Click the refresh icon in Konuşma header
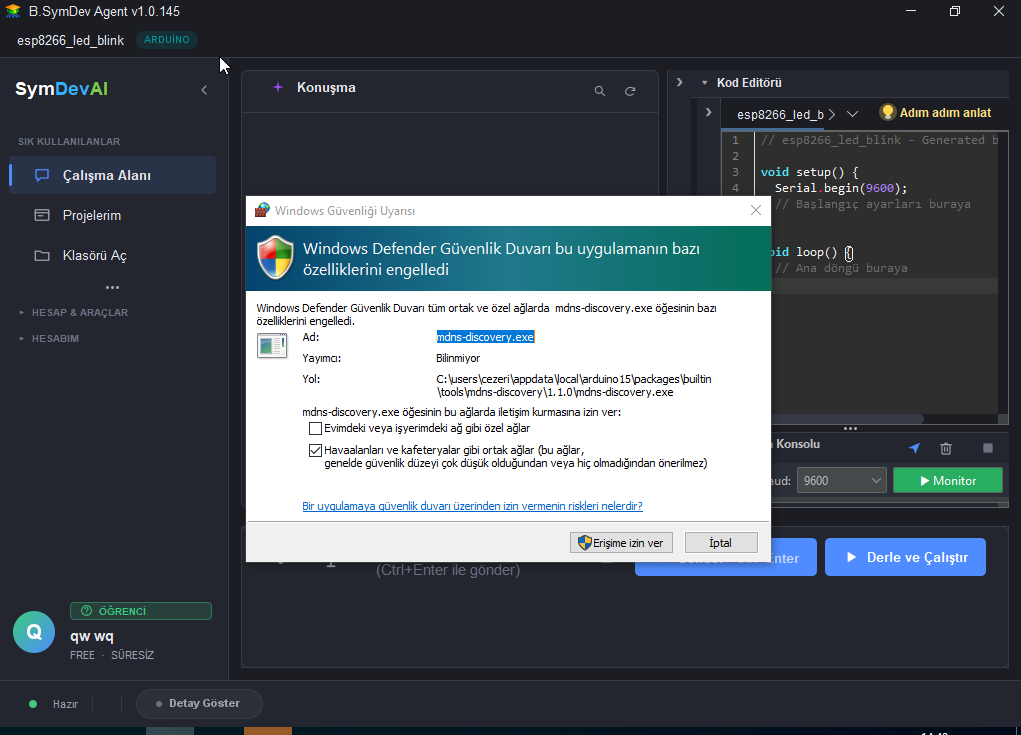The width and height of the screenshot is (1021, 735). point(630,91)
